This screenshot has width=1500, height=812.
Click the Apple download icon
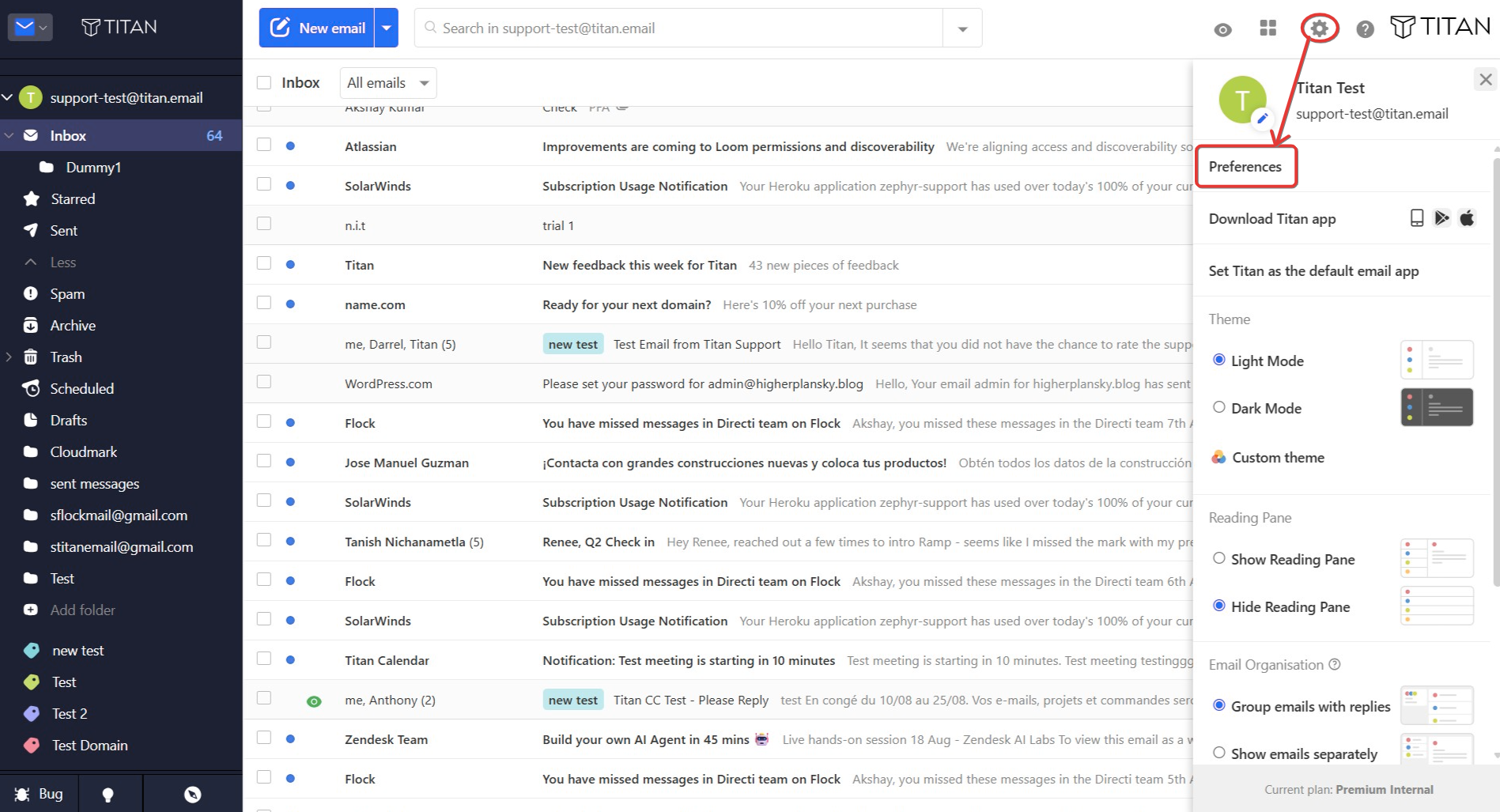1467,218
